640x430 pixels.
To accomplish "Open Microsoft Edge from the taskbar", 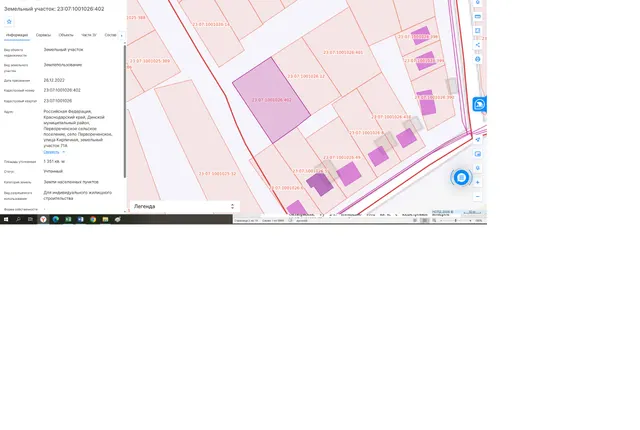I will tap(56, 219).
